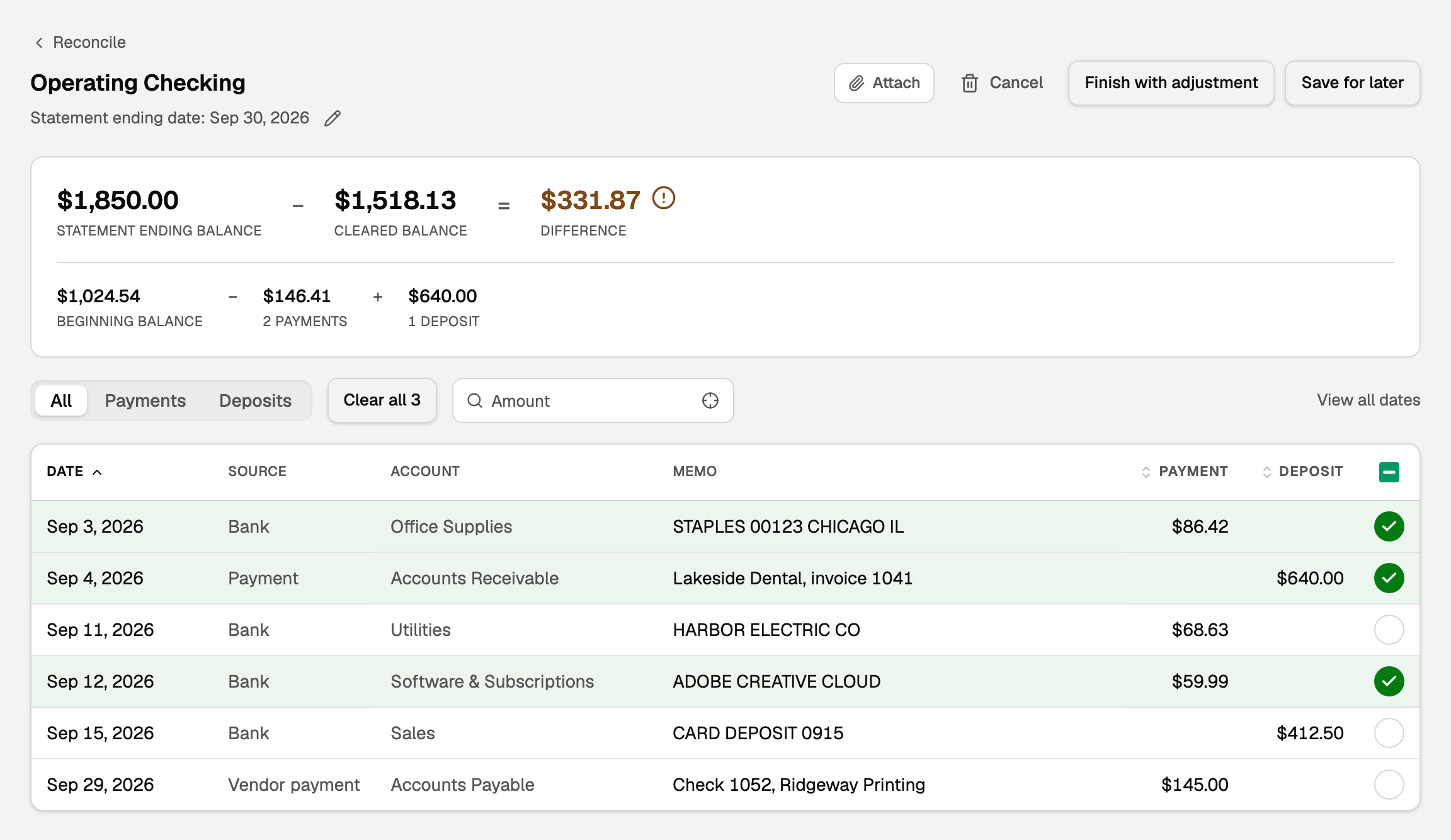Sort by the PAYMENT column
This screenshot has height=840, width=1451.
1185,472
